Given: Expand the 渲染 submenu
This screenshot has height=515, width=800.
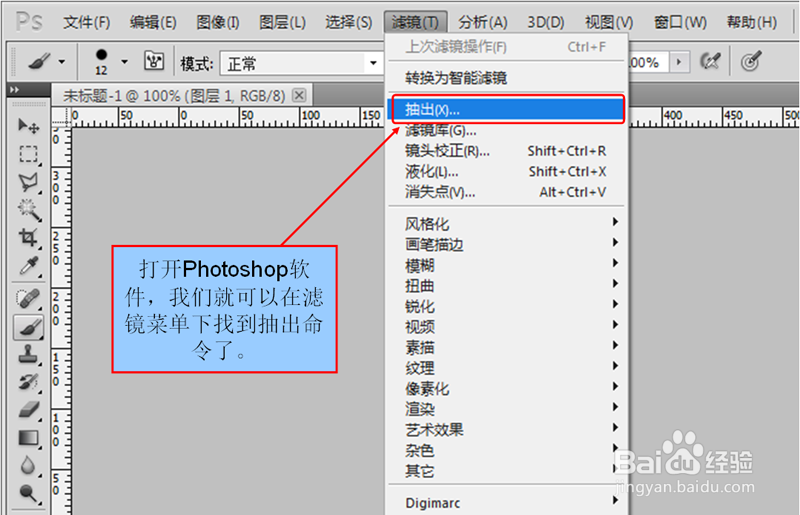Looking at the screenshot, I should click(x=506, y=409).
